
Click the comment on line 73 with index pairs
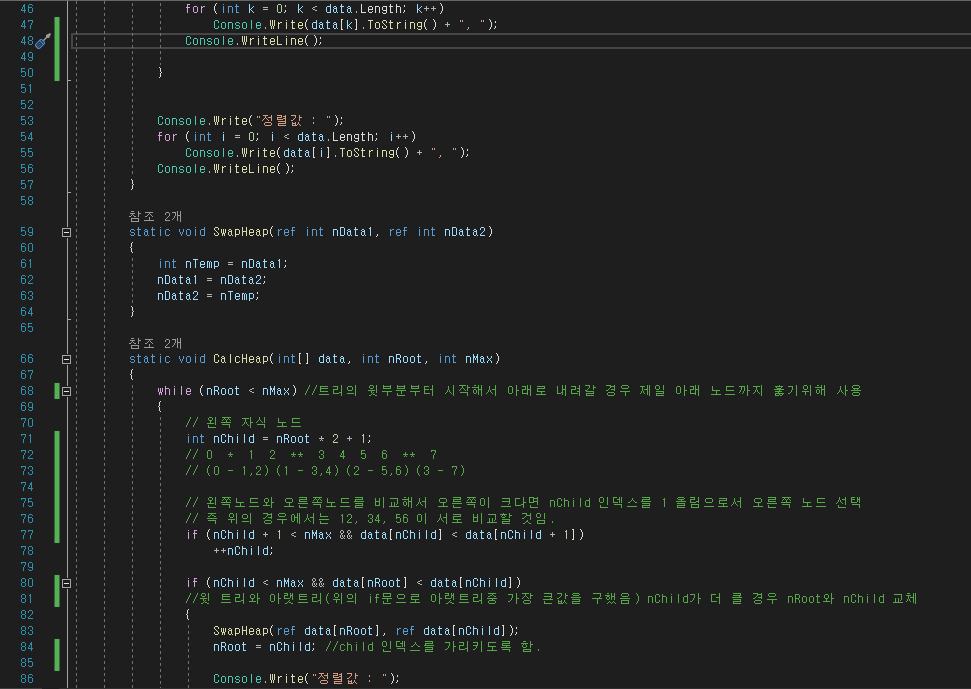(x=325, y=471)
